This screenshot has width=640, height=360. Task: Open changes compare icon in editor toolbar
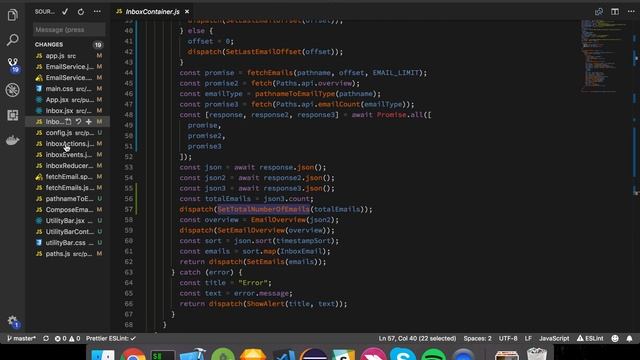(x=599, y=12)
